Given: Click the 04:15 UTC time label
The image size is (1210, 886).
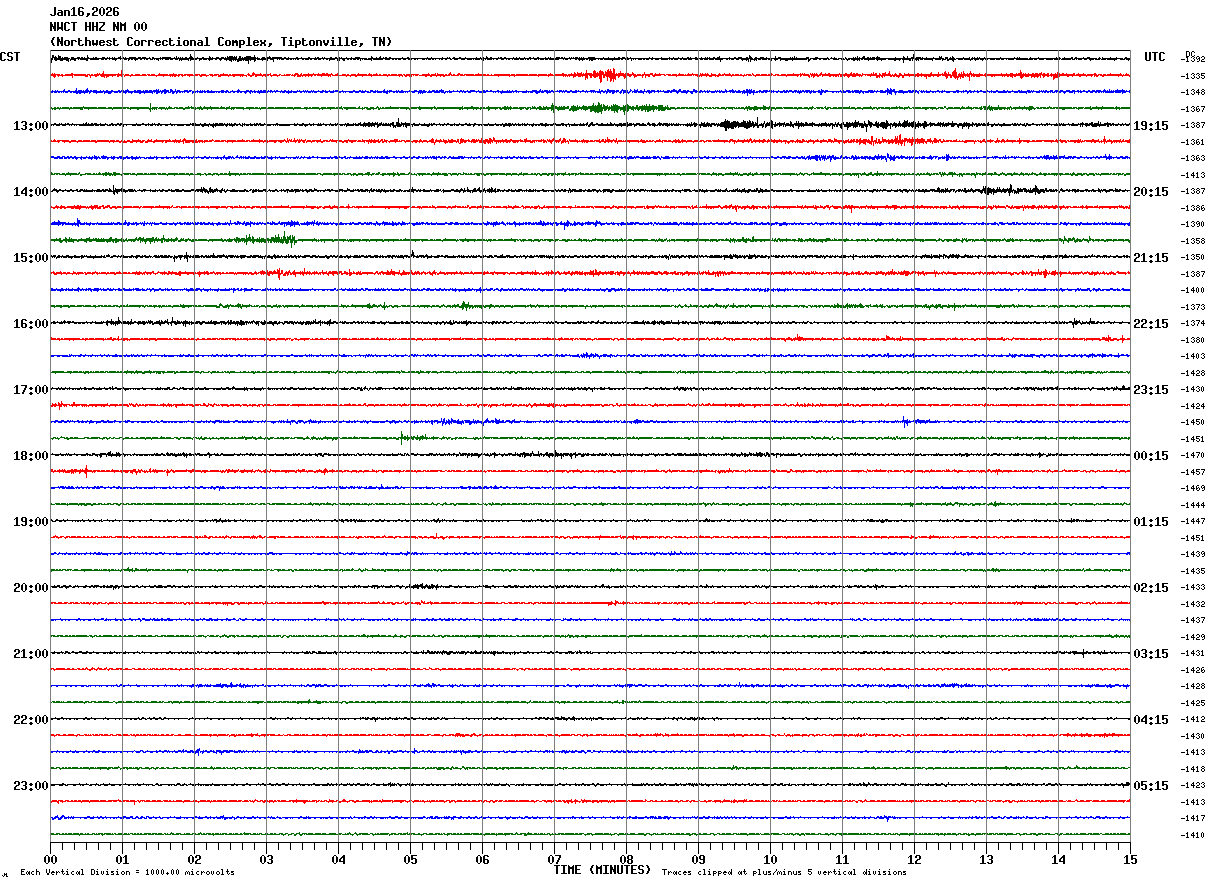Looking at the screenshot, I should (x=1151, y=720).
